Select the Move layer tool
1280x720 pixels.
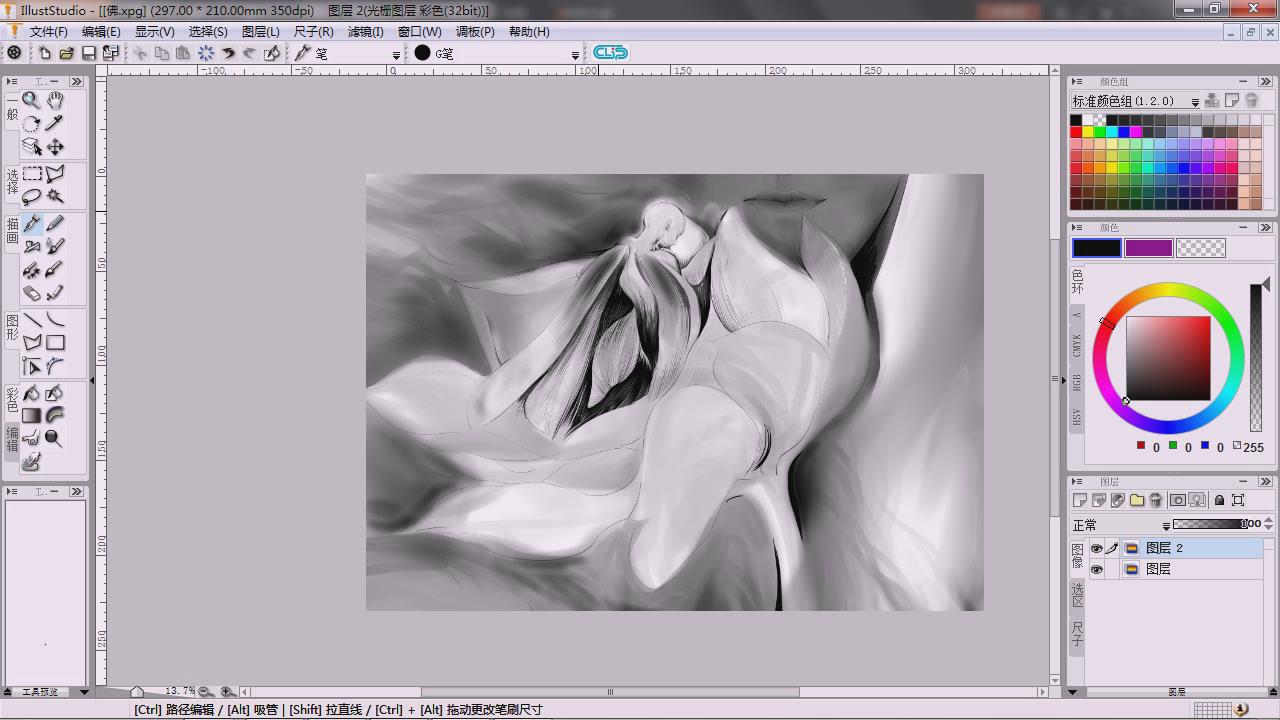tap(55, 146)
